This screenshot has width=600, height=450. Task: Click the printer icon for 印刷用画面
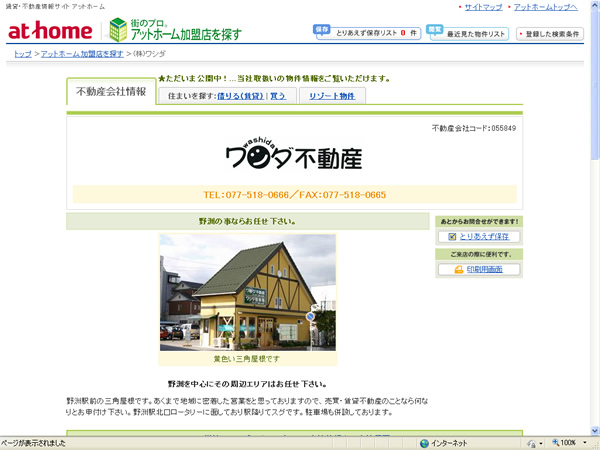click(x=458, y=269)
